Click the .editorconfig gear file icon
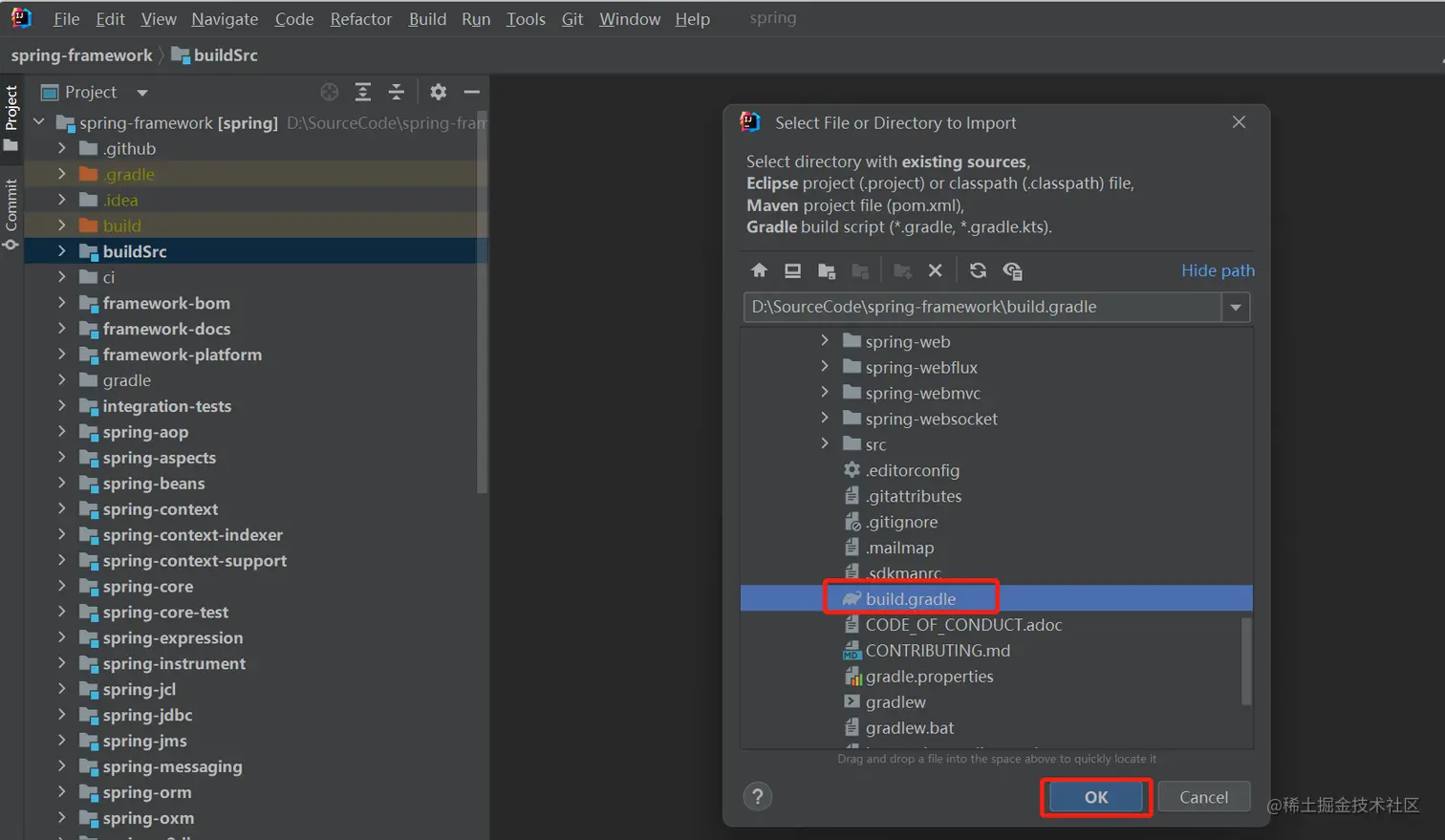Screen dimensions: 1445x840 click(x=852, y=469)
